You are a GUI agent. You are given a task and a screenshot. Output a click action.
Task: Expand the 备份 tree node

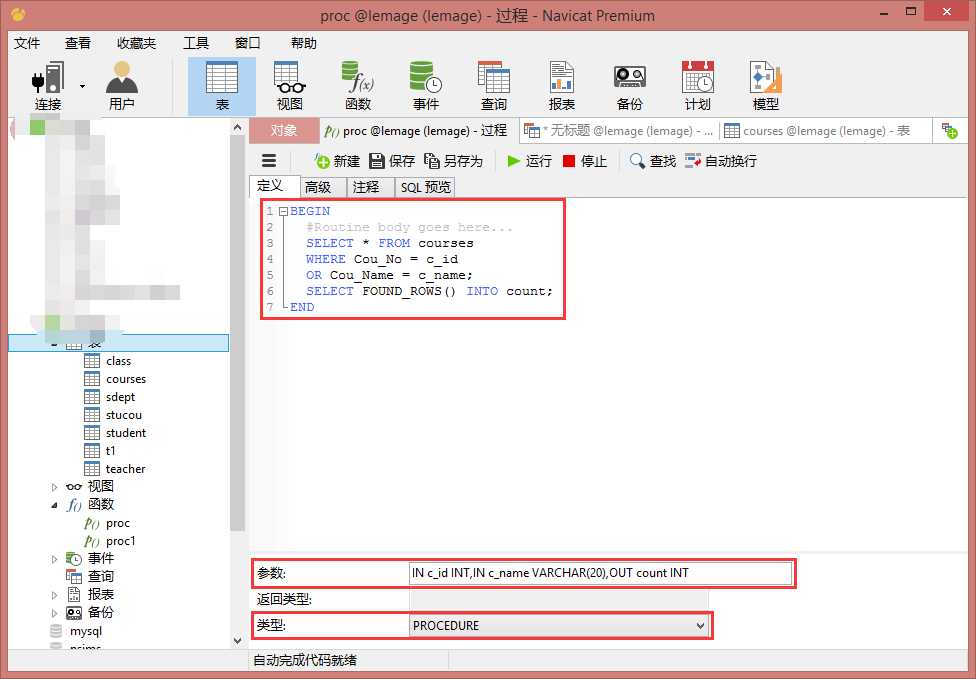54,613
